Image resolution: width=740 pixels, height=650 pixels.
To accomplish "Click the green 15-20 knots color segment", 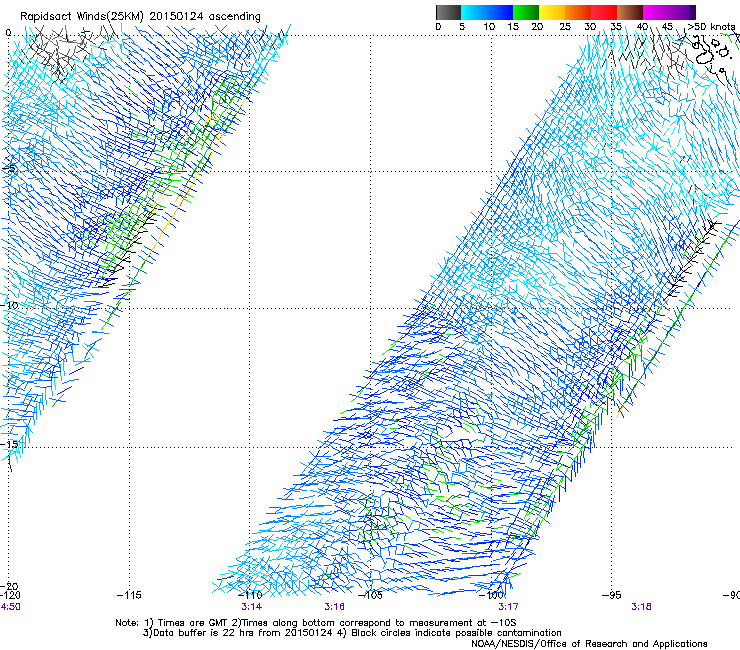I will coord(526,12).
